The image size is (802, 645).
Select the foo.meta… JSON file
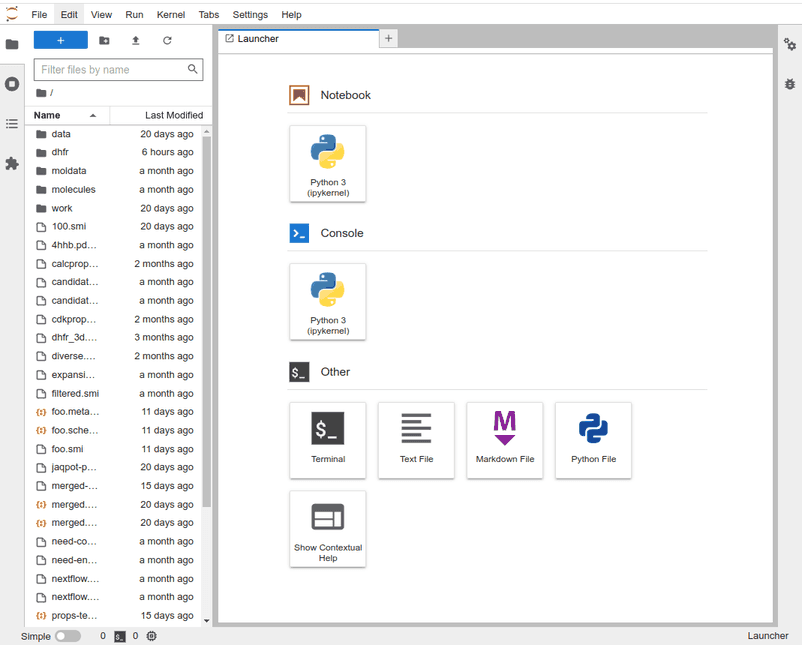[115, 412]
